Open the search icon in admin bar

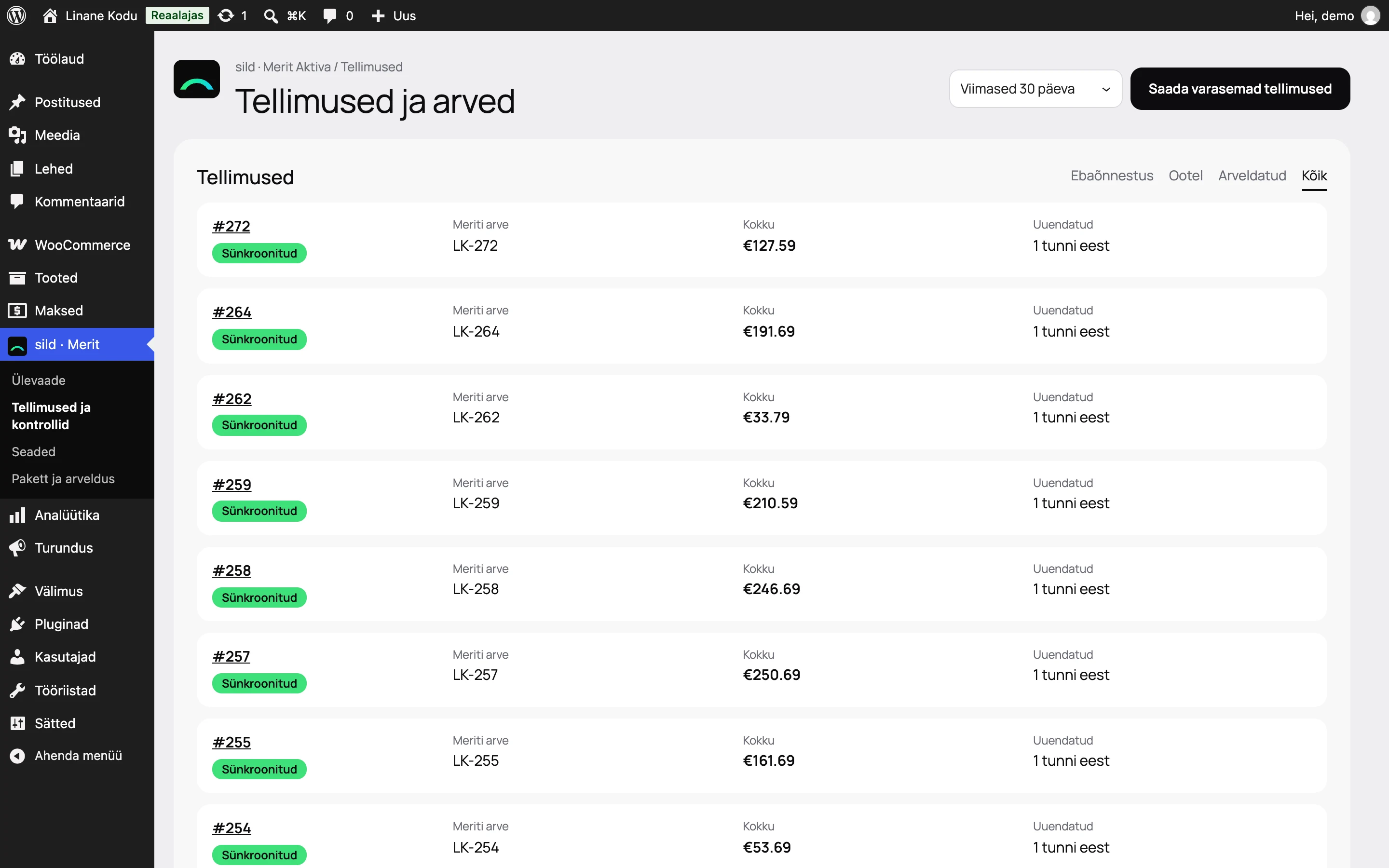click(x=271, y=15)
